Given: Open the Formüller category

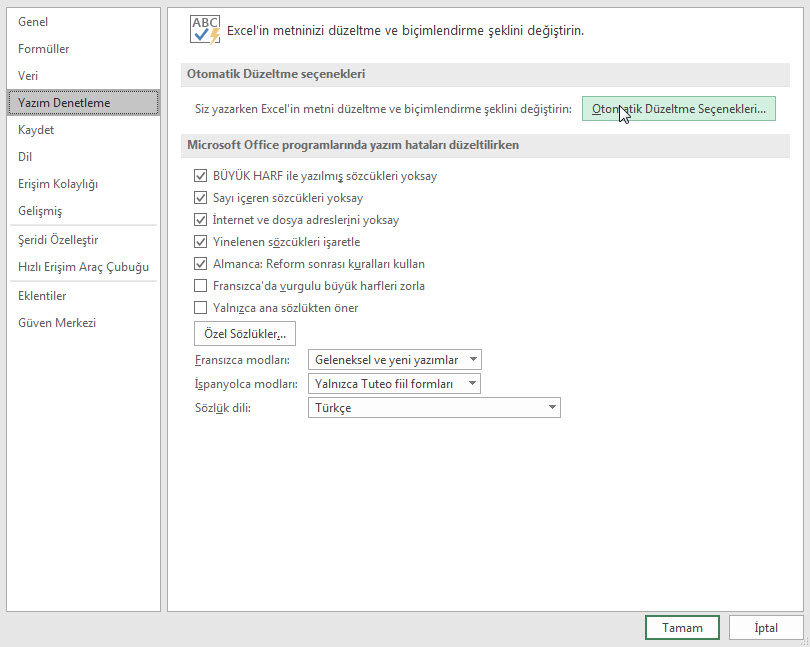Looking at the screenshot, I should click(x=83, y=49).
